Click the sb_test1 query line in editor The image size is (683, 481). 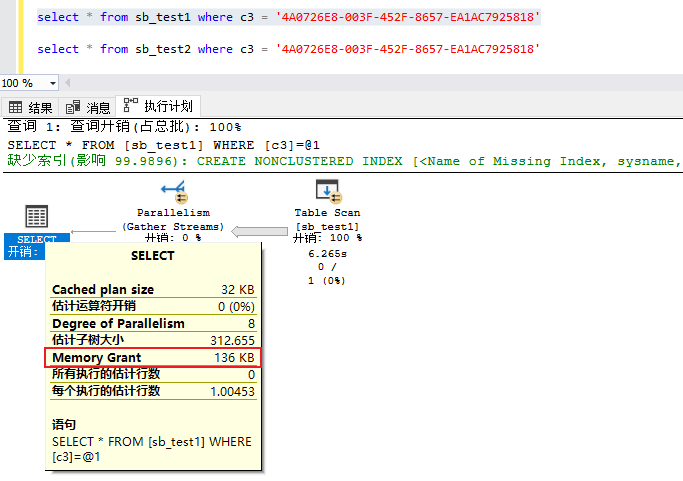tap(288, 18)
